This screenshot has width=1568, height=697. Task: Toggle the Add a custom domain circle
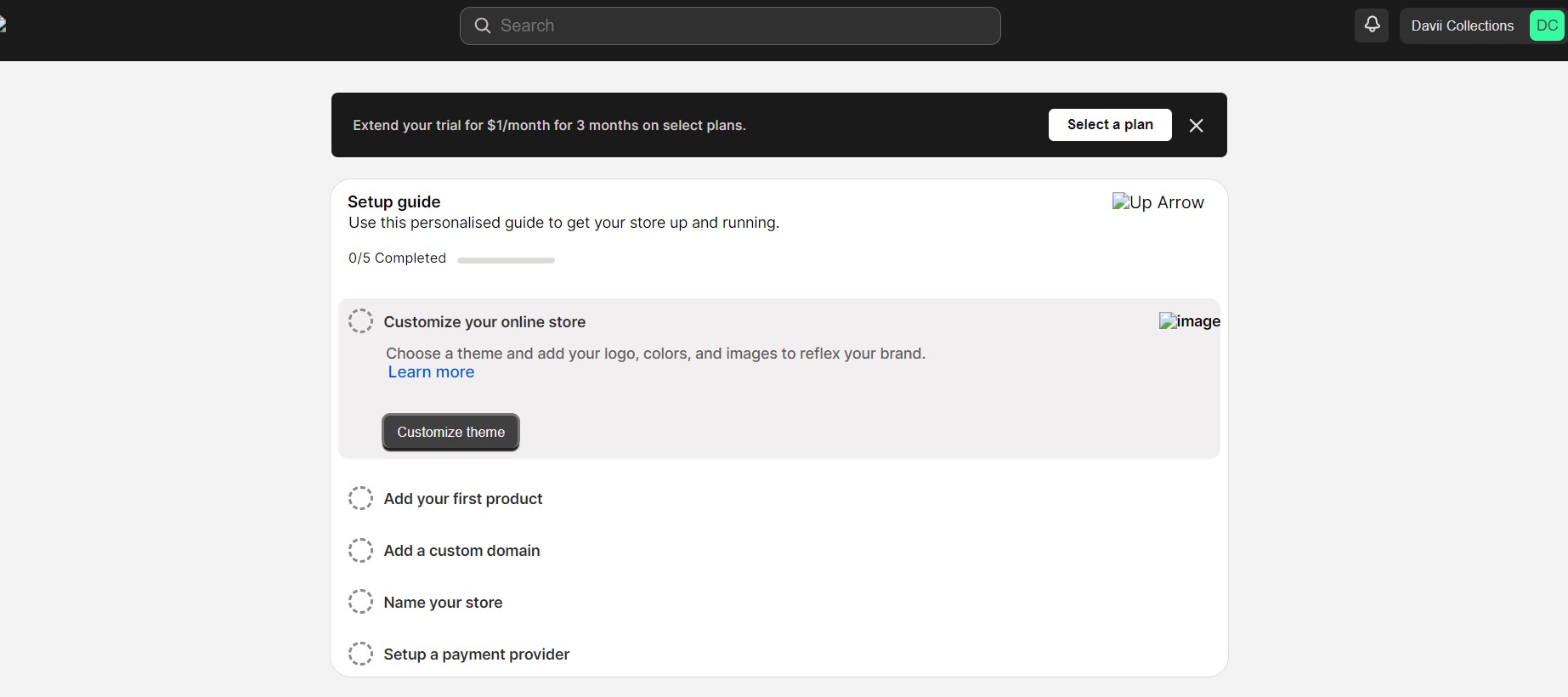(x=360, y=550)
